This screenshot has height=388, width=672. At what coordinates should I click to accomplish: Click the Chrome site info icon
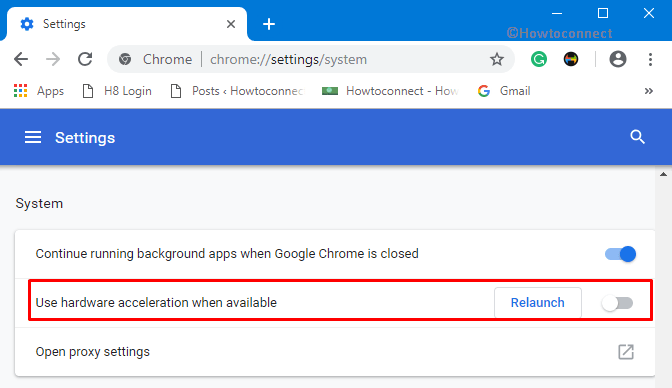pyautogui.click(x=125, y=59)
